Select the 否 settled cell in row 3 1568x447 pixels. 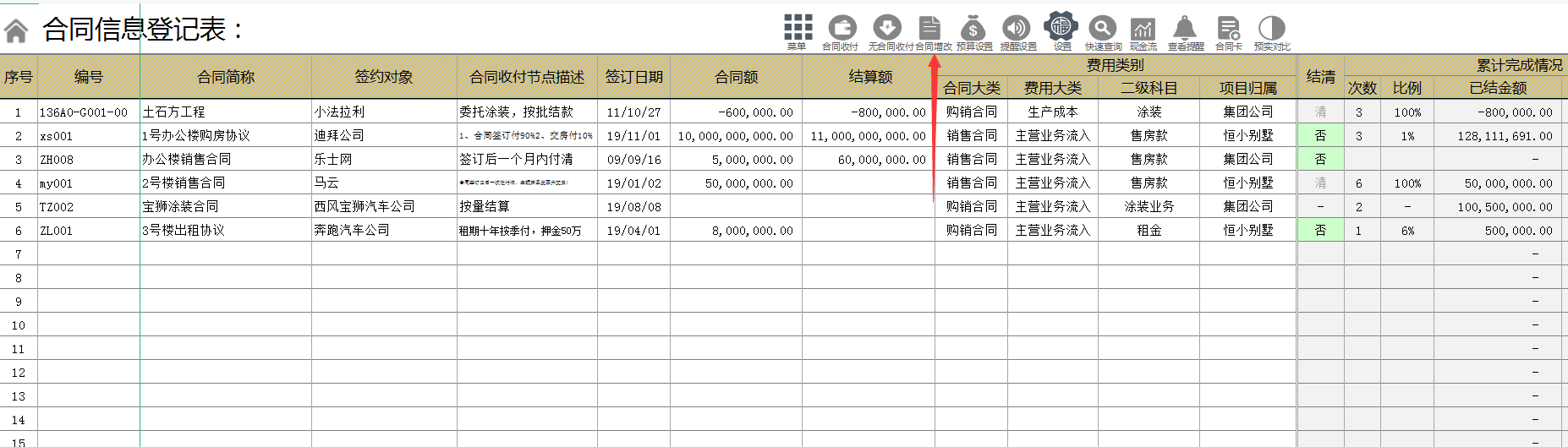(1320, 159)
